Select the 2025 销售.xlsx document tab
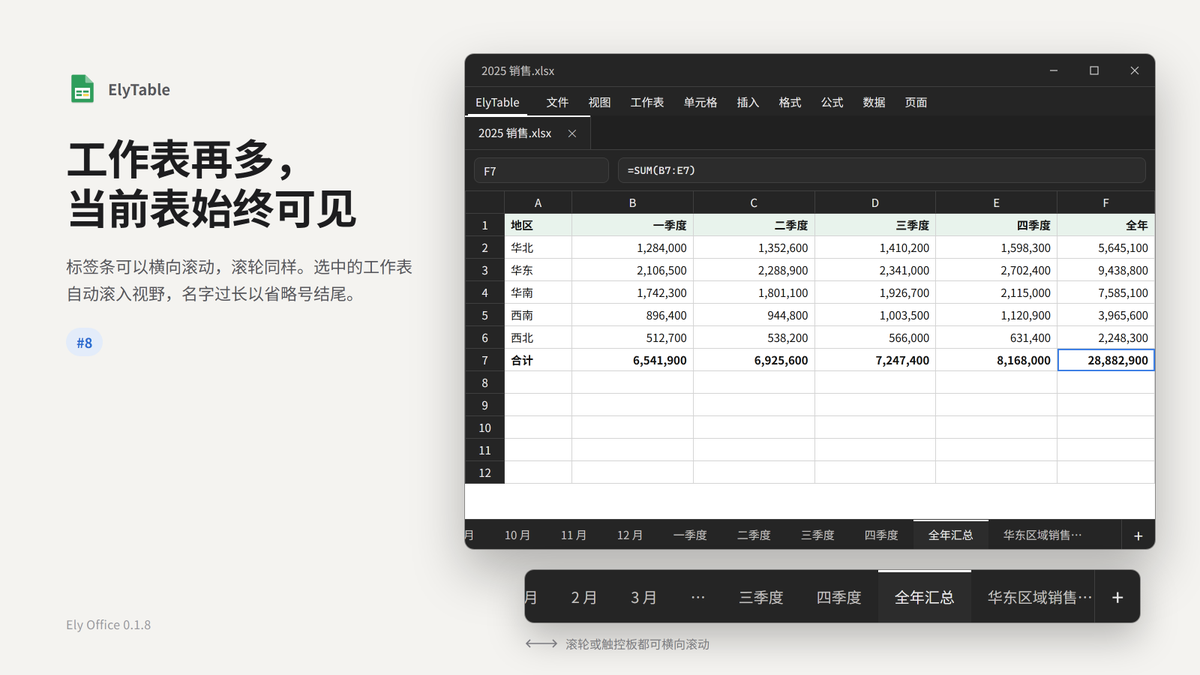The image size is (1200, 675). pyautogui.click(x=528, y=133)
